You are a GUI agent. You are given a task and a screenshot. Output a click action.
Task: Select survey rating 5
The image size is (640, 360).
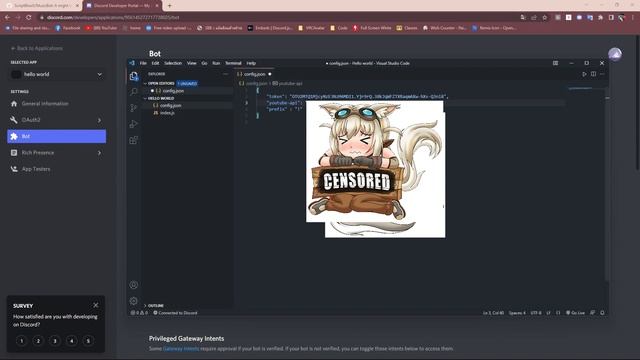pyautogui.click(x=88, y=341)
